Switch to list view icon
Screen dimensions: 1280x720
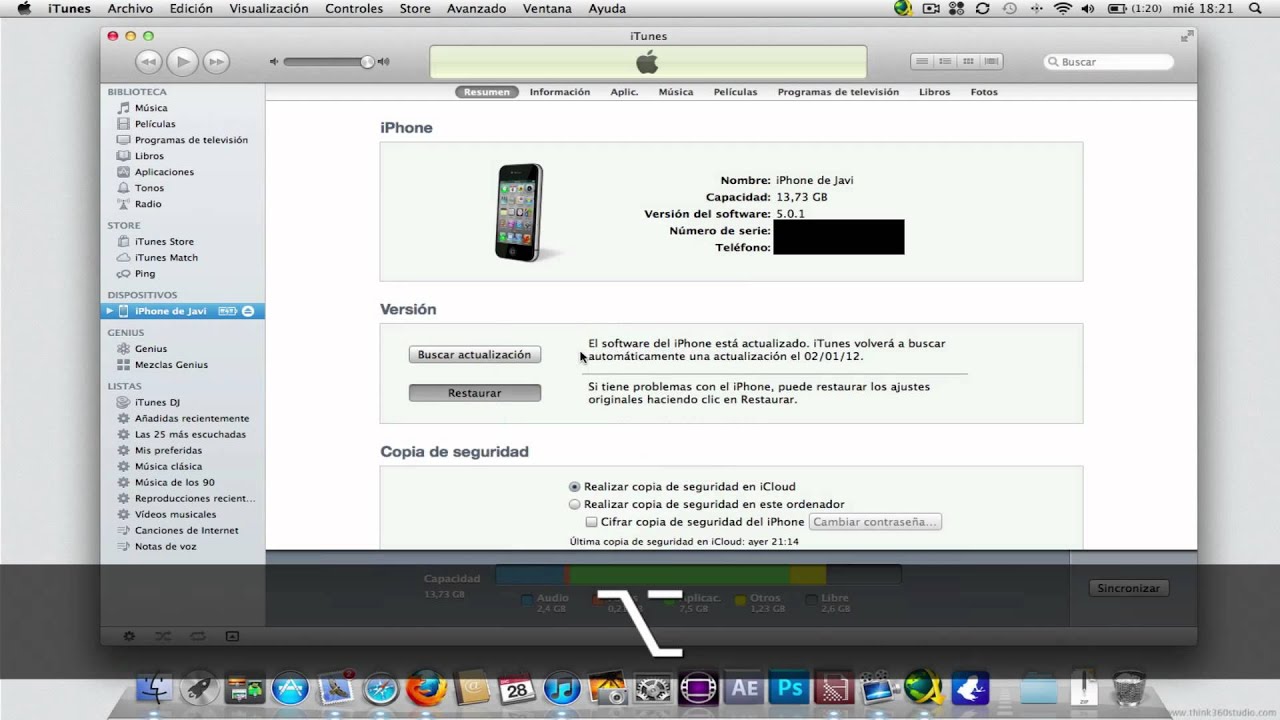(x=922, y=62)
